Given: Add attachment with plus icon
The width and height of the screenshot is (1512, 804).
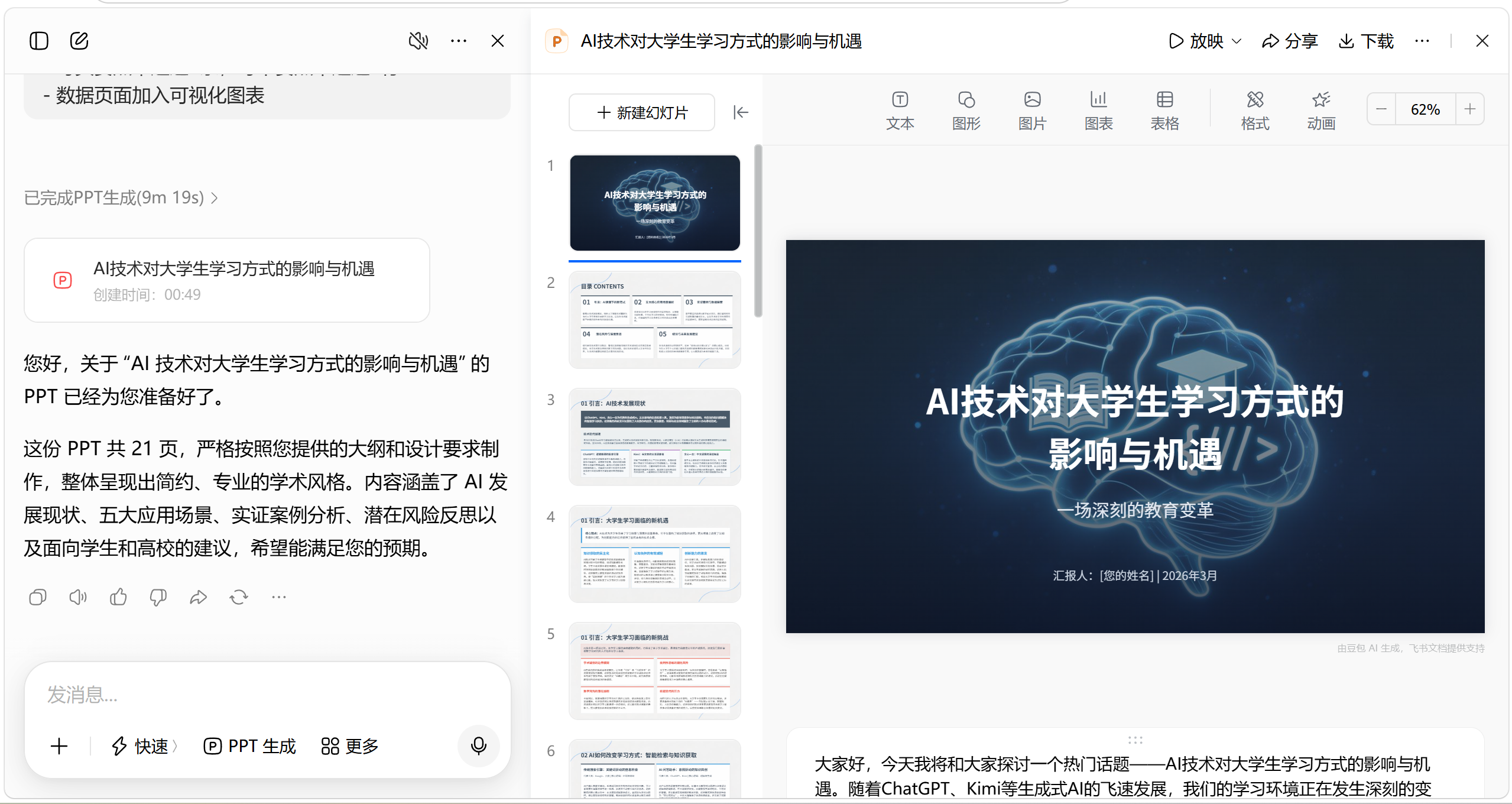Looking at the screenshot, I should [x=59, y=746].
